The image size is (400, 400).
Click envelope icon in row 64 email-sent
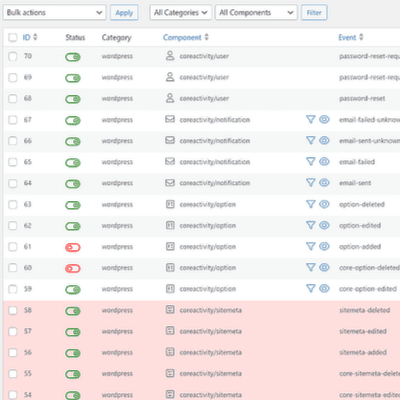pyautogui.click(x=170, y=183)
